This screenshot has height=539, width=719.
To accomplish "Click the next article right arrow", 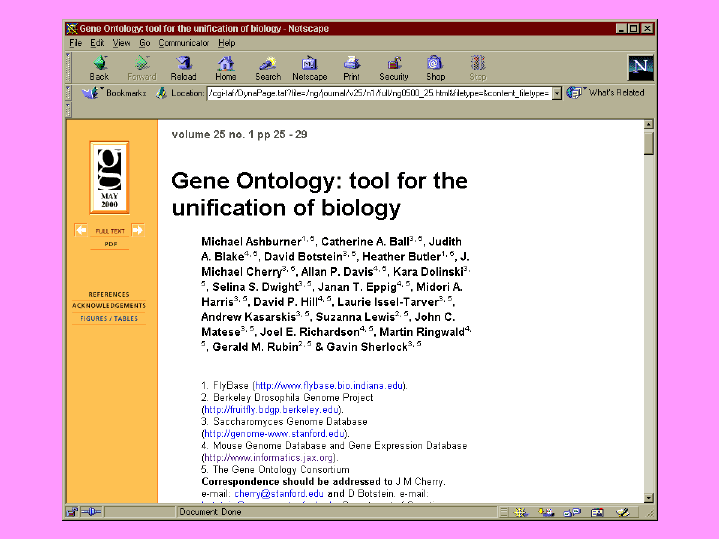I will pyautogui.click(x=138, y=231).
